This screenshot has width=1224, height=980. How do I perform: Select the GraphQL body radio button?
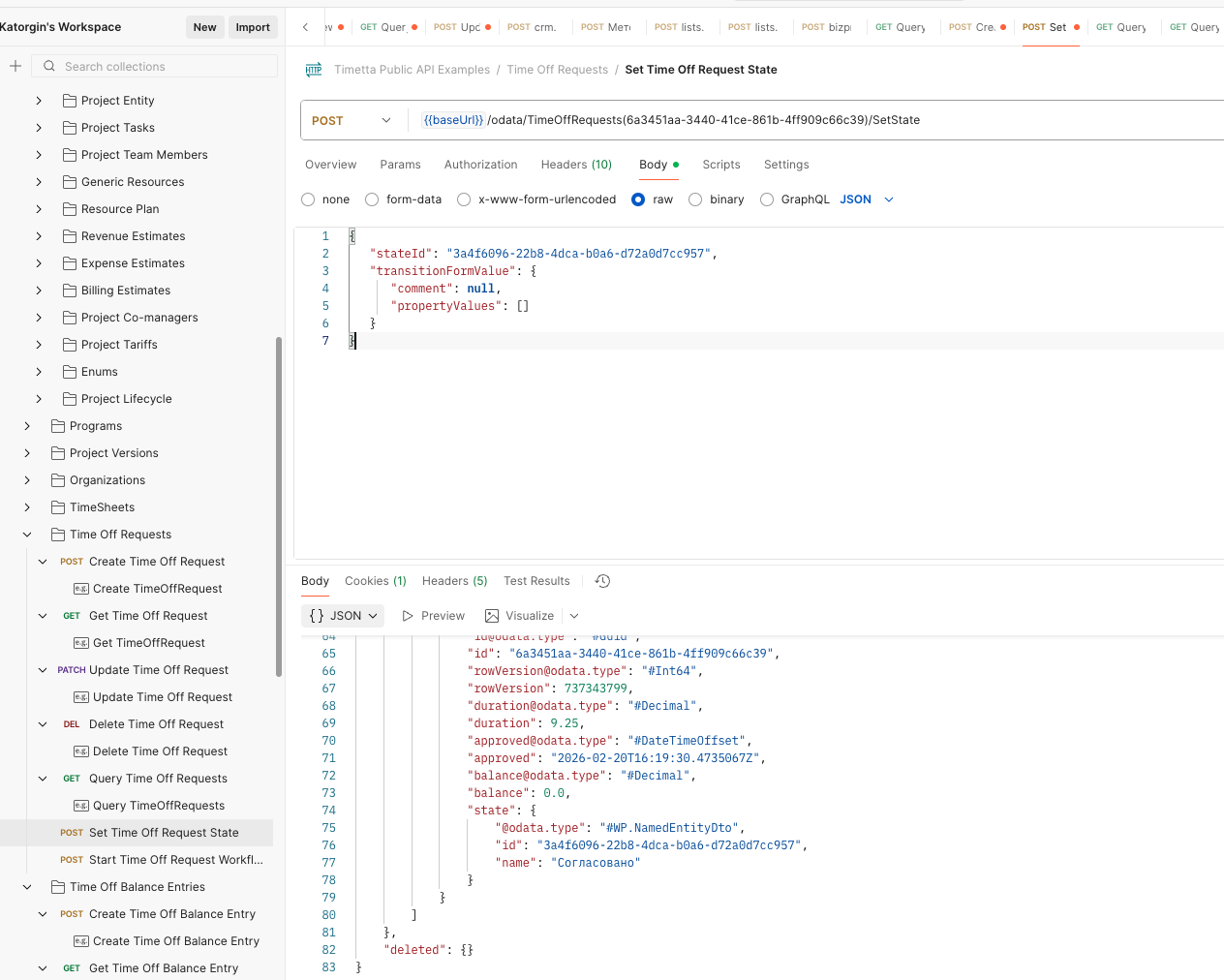point(767,199)
